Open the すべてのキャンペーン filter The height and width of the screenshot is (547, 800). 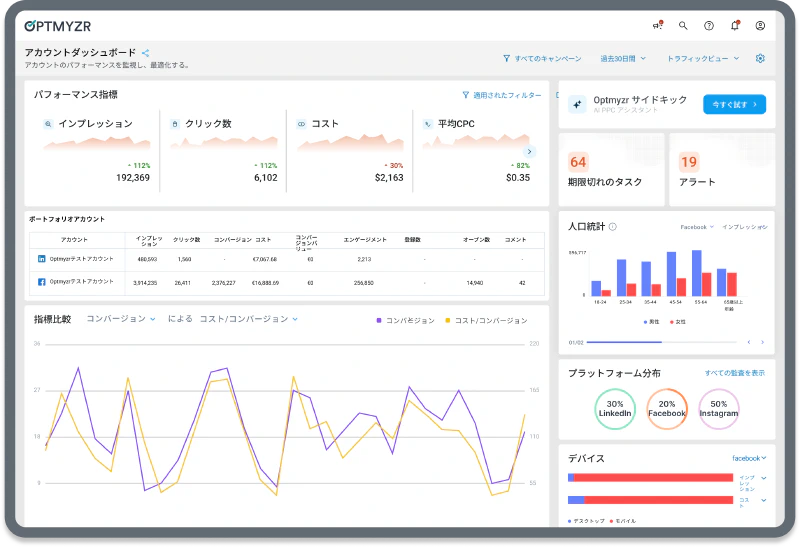pyautogui.click(x=542, y=59)
